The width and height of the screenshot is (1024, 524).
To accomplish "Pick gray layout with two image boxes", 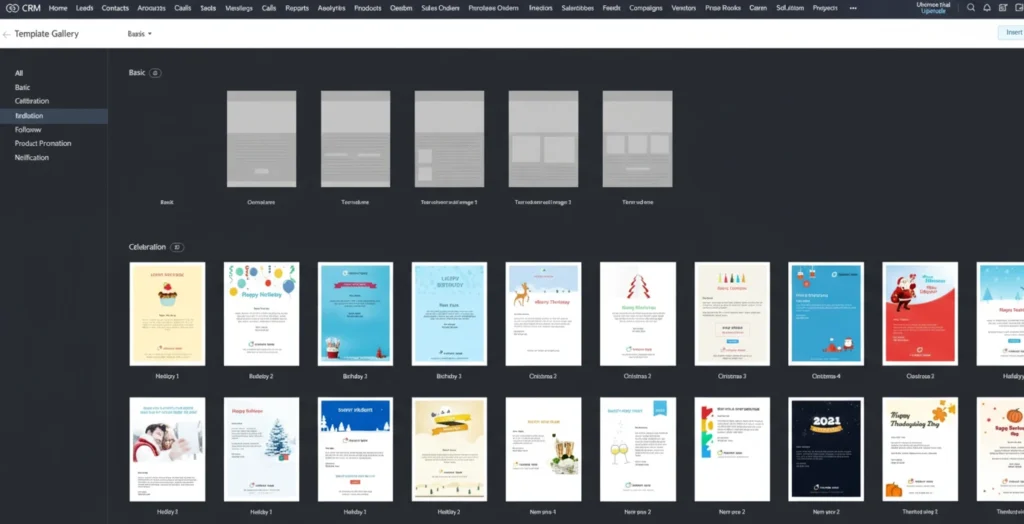I will [x=543, y=139].
